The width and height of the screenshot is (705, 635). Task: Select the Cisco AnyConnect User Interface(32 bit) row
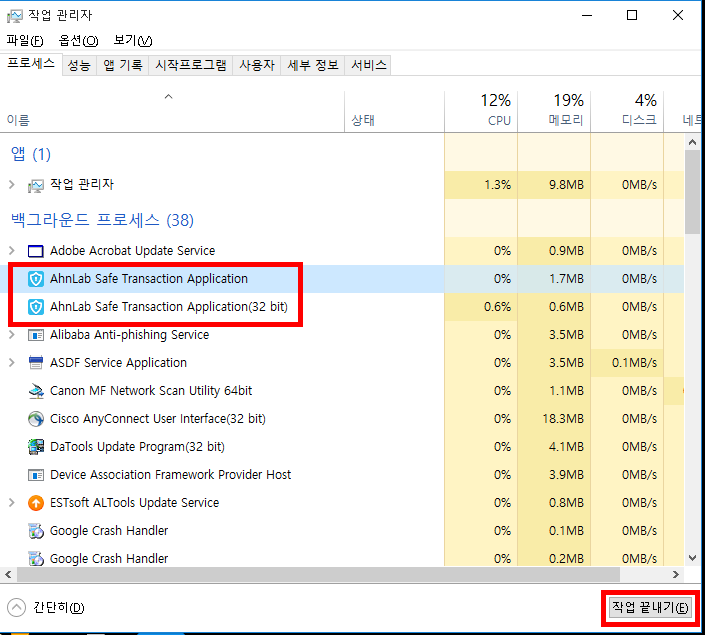pyautogui.click(x=342, y=419)
